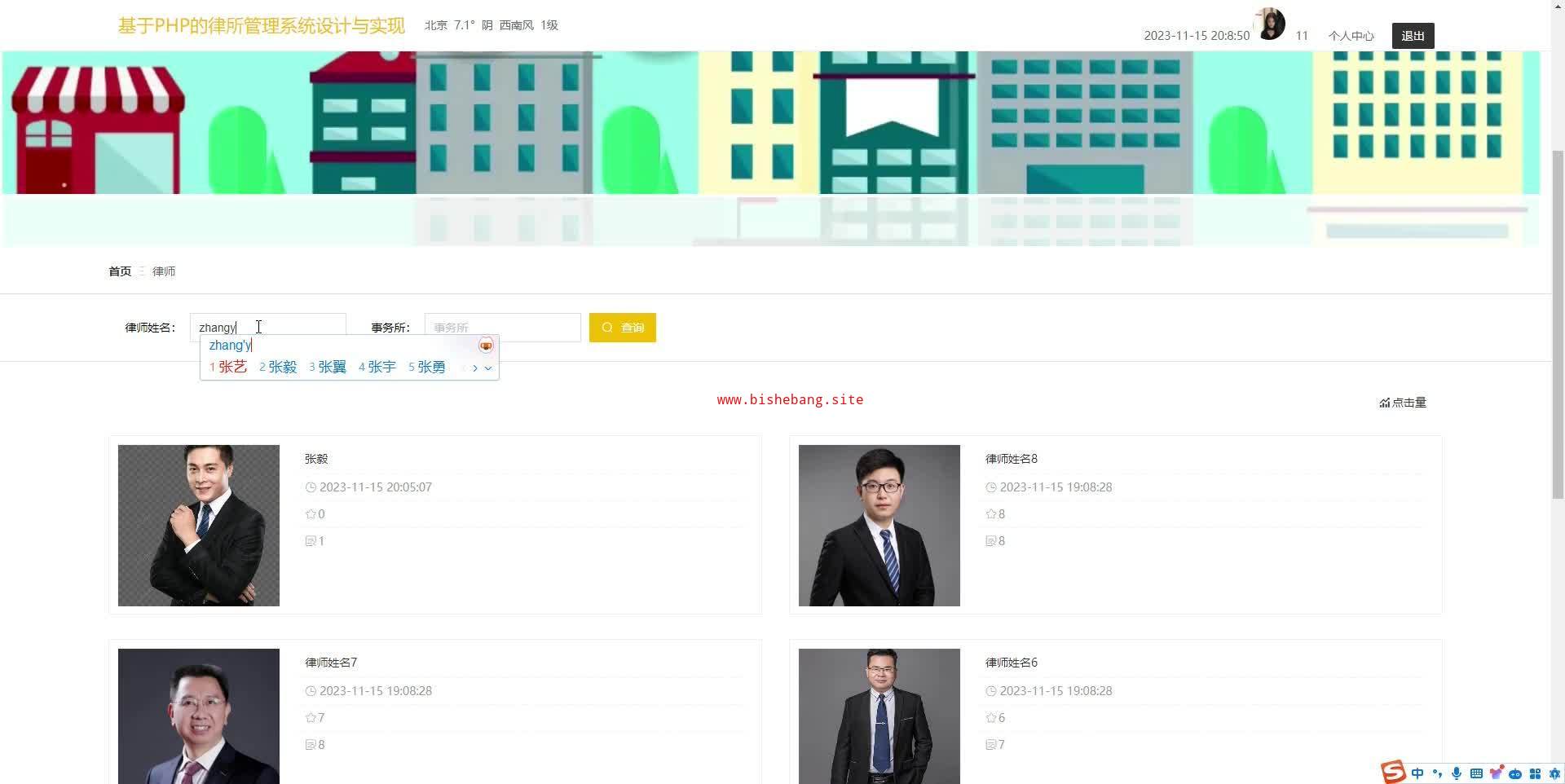Screen dimensions: 1565x784
Task: Click the date 2023-11-15 20:05:07
Action: 376,487
